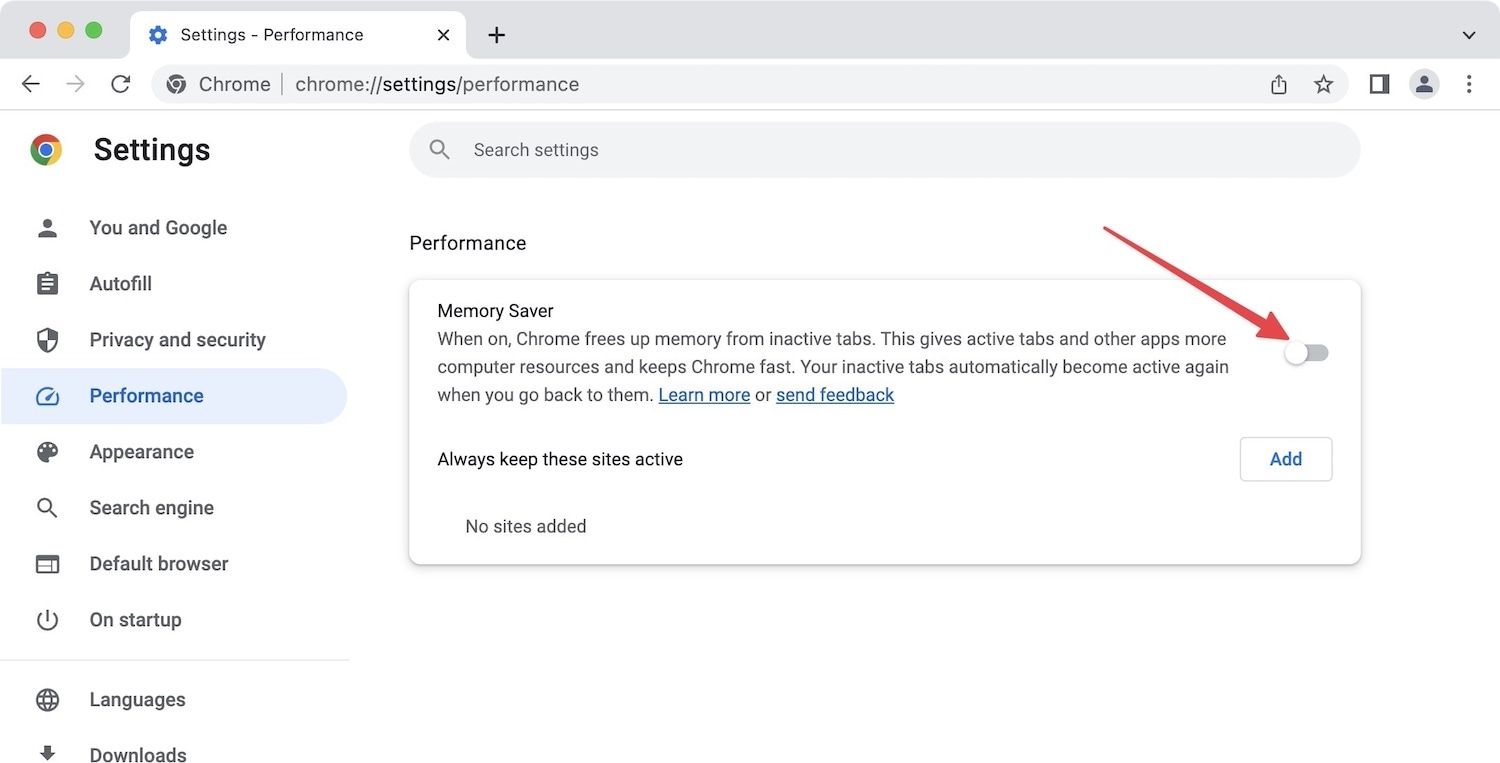Click the reload page icon

point(121,84)
